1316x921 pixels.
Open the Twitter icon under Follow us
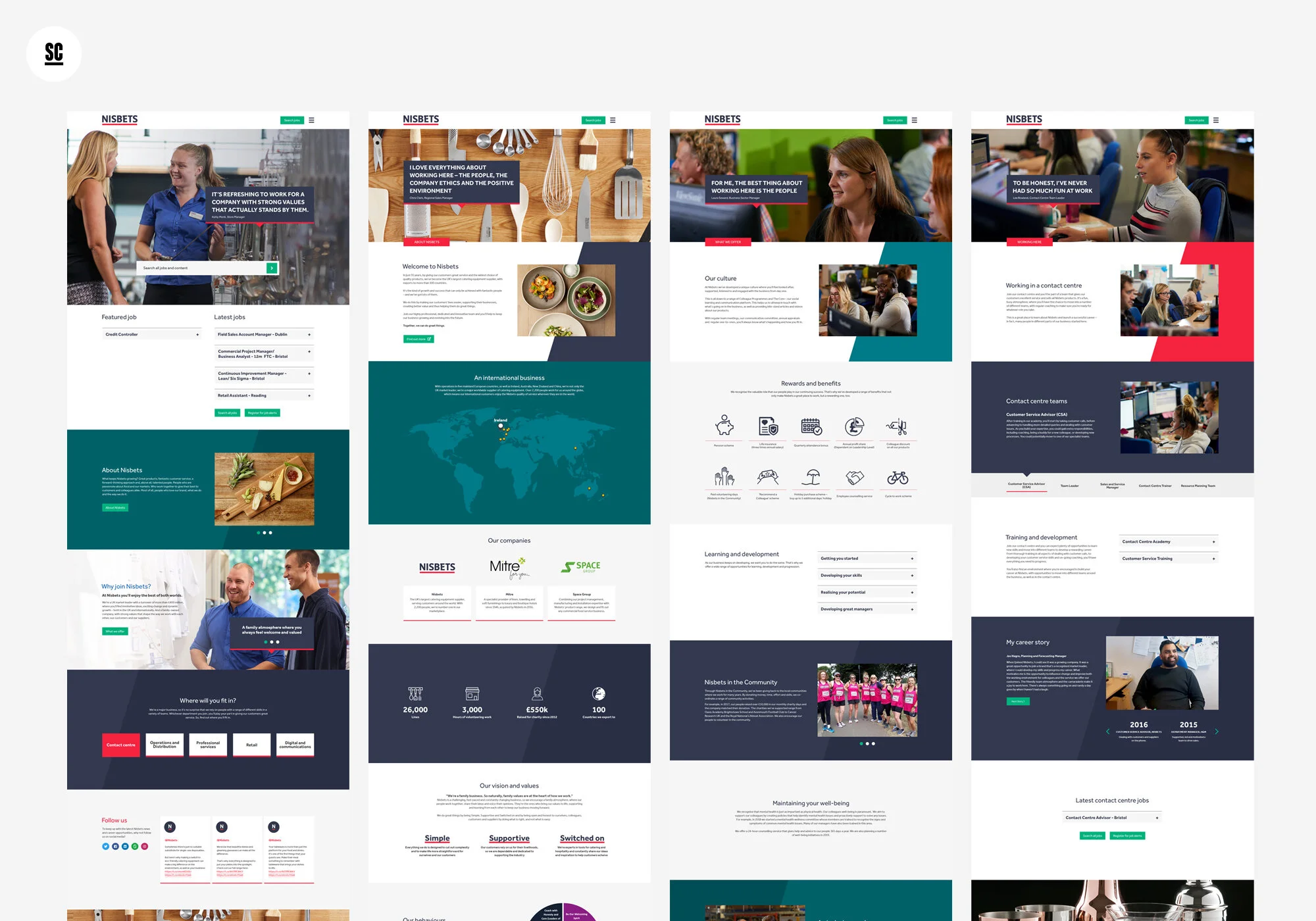click(105, 846)
